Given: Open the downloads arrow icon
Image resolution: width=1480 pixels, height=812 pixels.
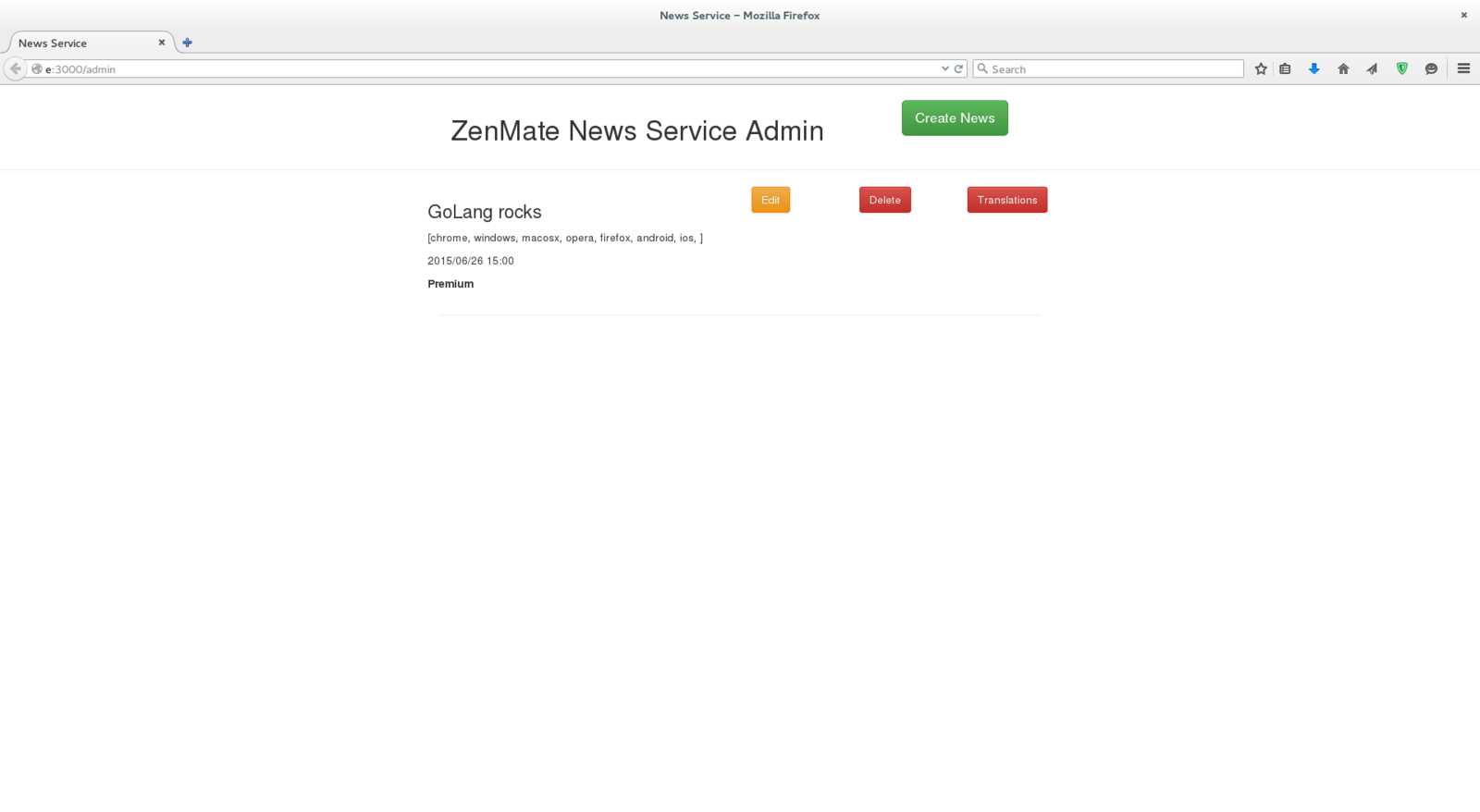Looking at the screenshot, I should click(x=1313, y=68).
